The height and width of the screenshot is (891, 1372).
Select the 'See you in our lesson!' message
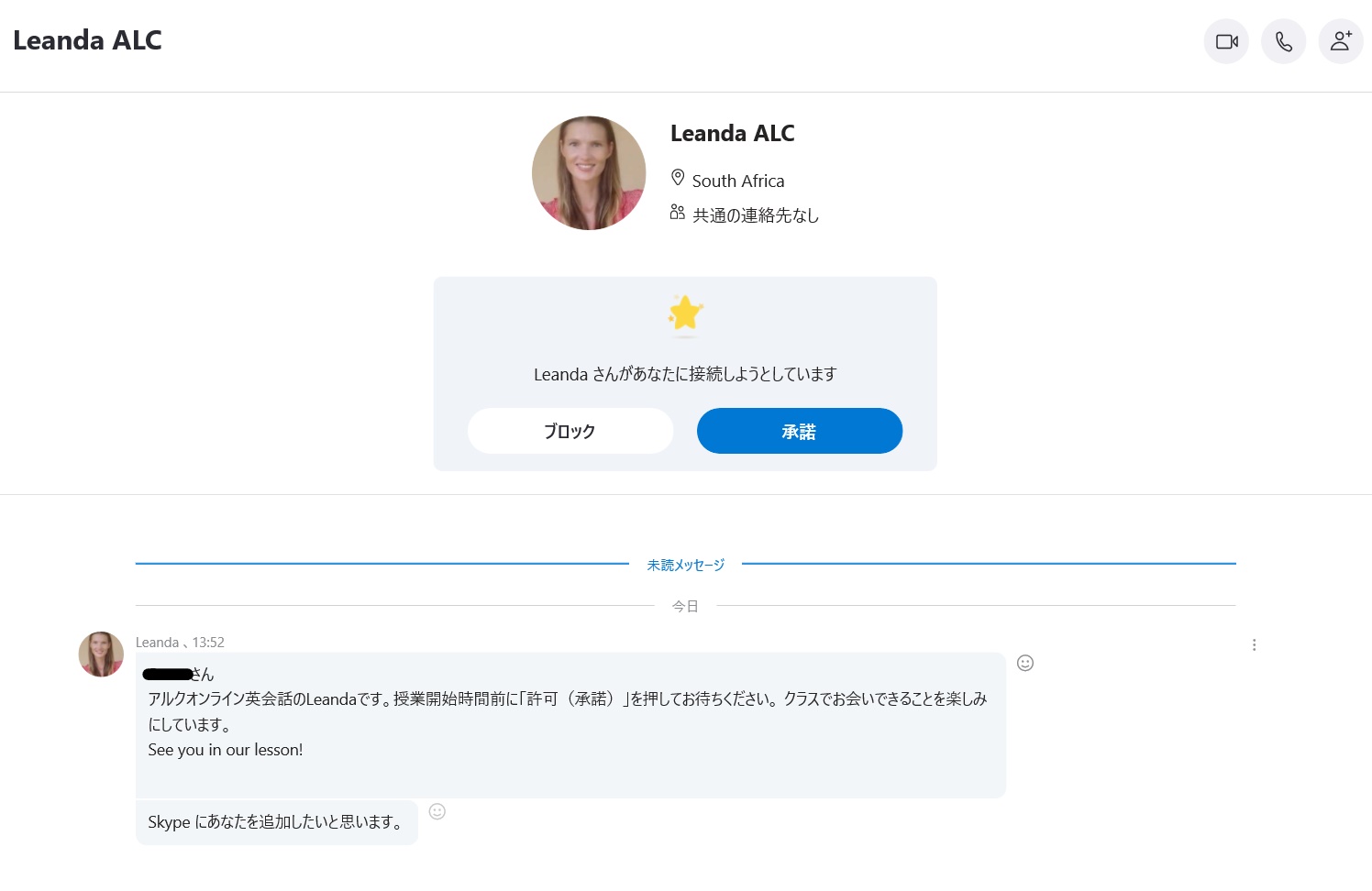pos(226,750)
